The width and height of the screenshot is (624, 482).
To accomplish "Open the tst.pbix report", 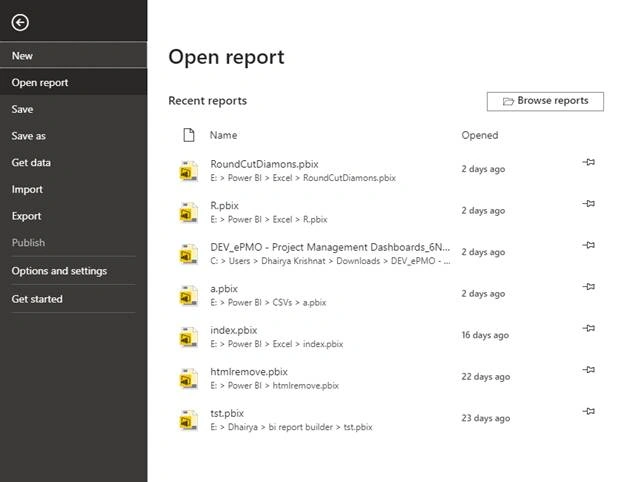I will click(x=227, y=413).
